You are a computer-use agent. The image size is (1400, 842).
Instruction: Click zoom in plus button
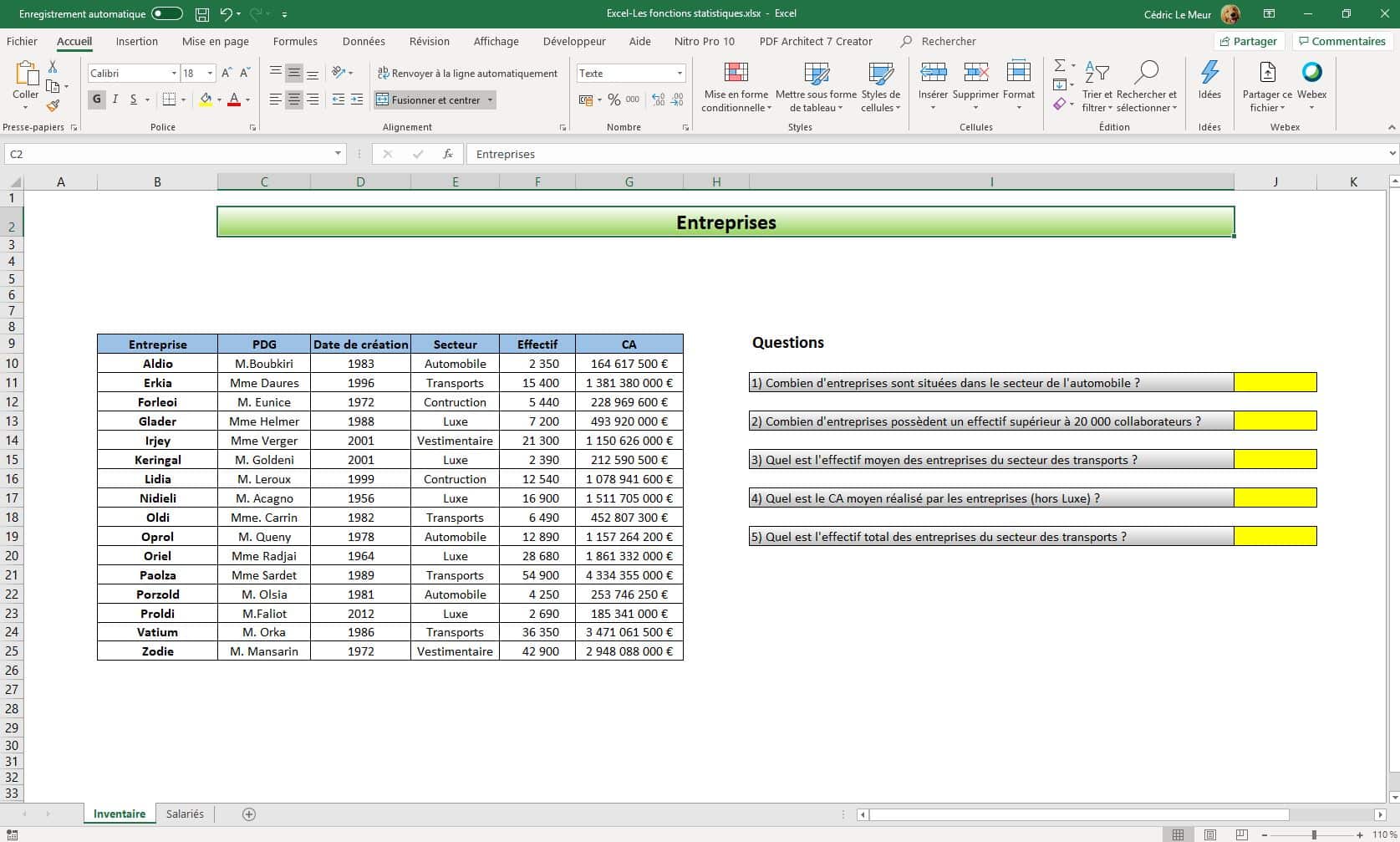coord(1361,834)
